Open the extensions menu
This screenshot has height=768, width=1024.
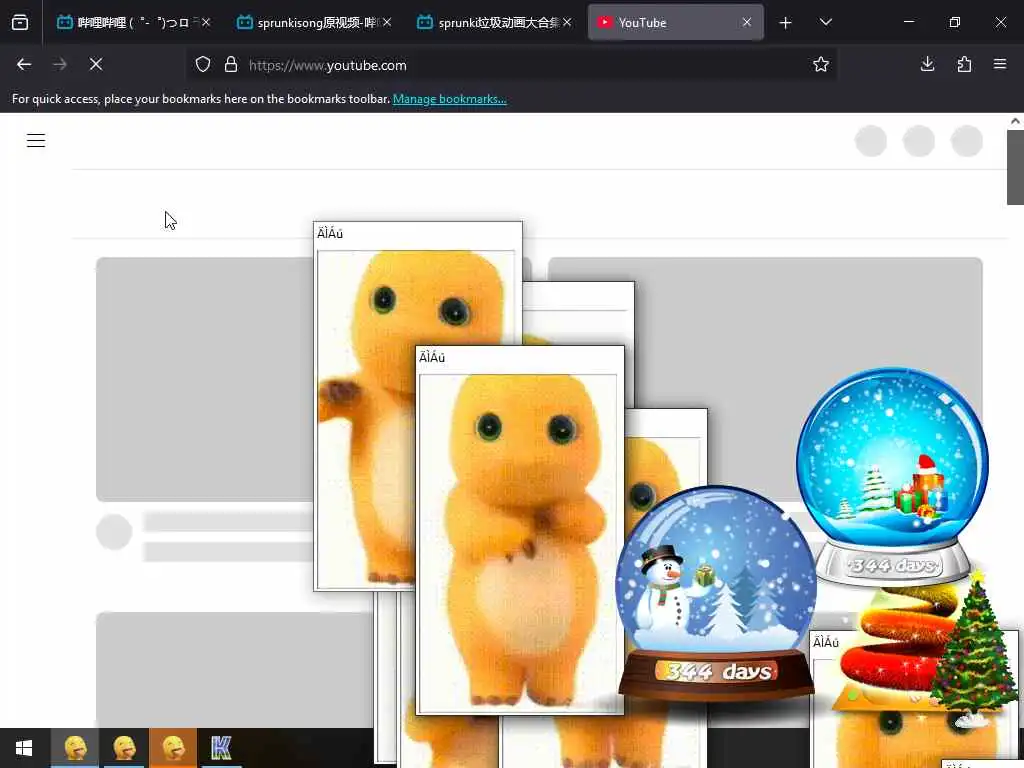coord(964,64)
